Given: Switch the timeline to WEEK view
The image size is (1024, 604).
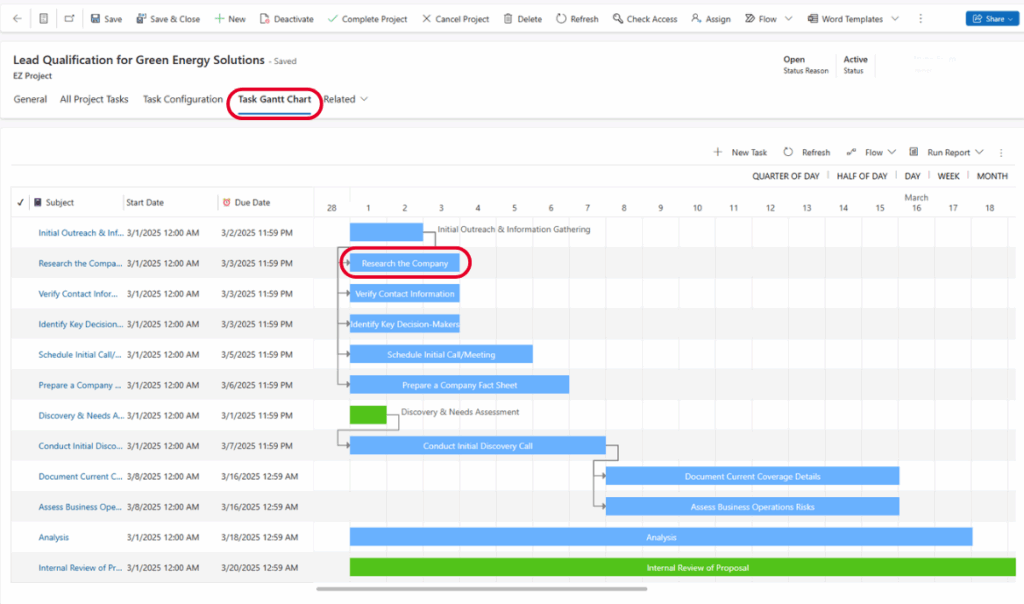Looking at the screenshot, I should click(x=948, y=176).
